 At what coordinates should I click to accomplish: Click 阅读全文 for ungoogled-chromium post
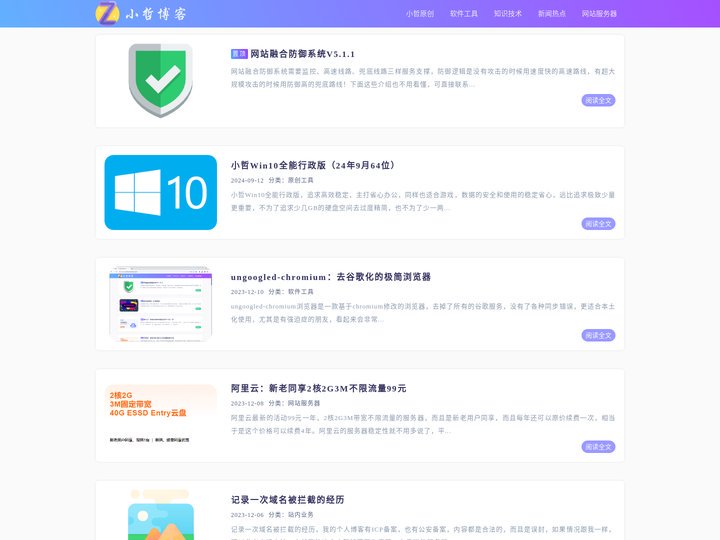[598, 335]
